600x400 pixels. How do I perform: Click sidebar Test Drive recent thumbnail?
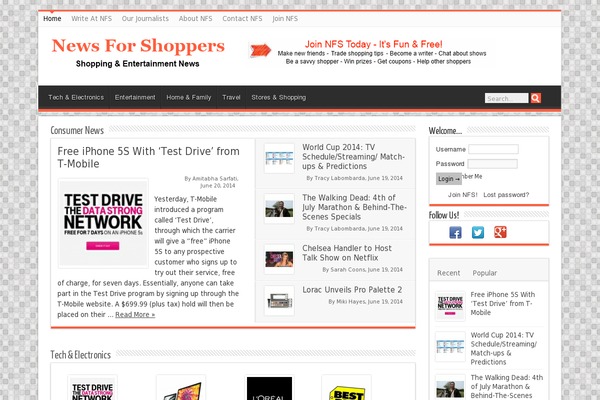coord(450,305)
